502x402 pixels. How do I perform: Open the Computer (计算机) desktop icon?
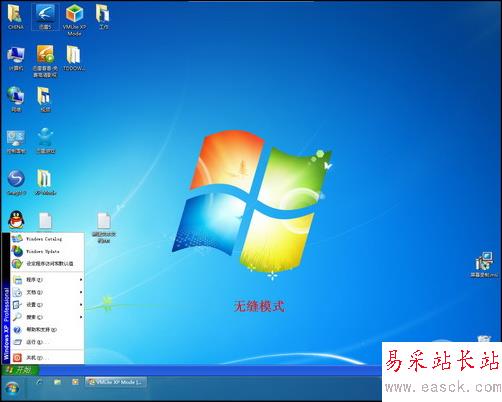coord(16,58)
